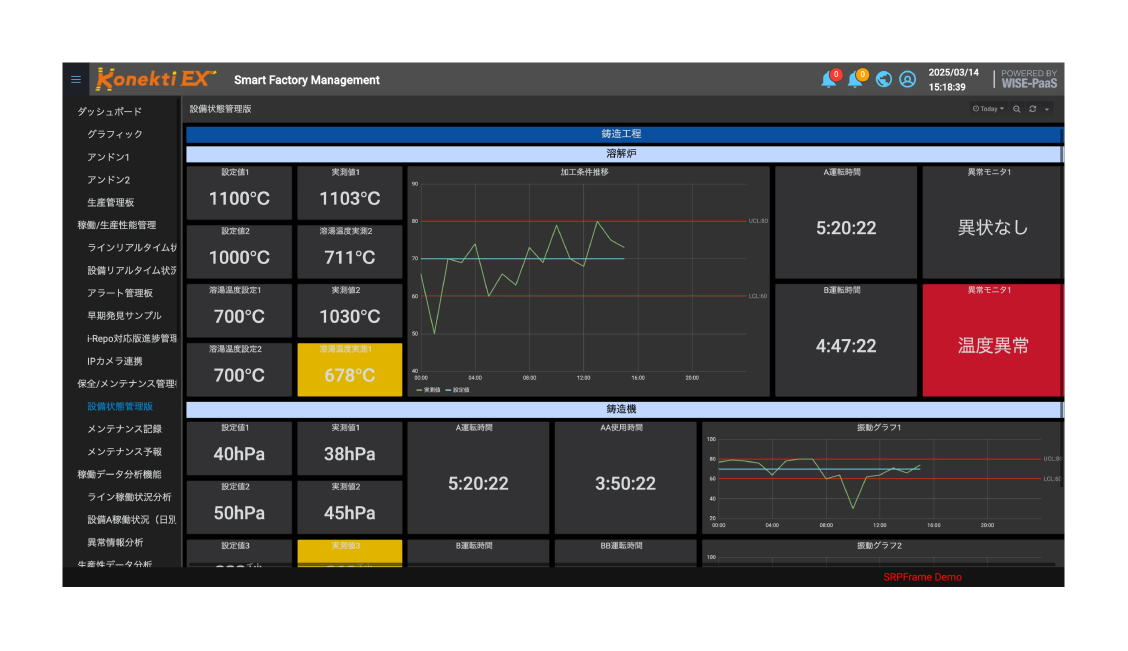Click the POWERED BY WISE-PaaS logo
Viewport: 1128px width, 651px height.
[1029, 79]
